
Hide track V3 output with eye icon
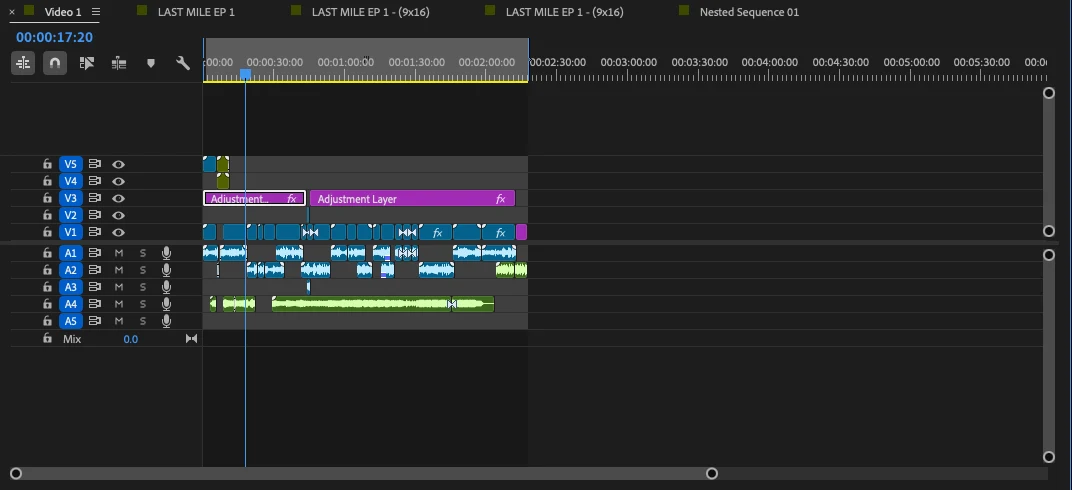click(x=118, y=198)
